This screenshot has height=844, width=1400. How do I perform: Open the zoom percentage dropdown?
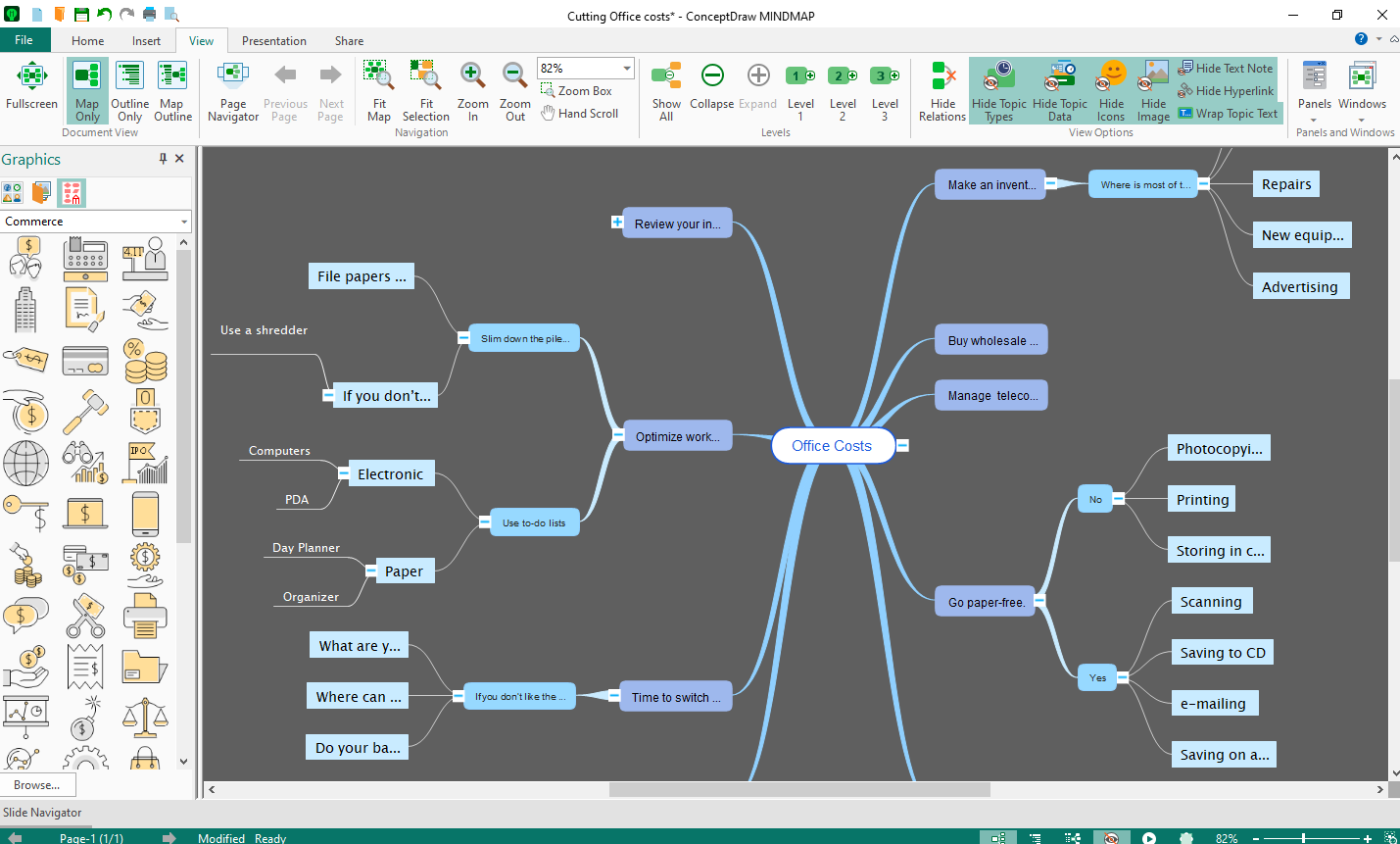pos(627,68)
